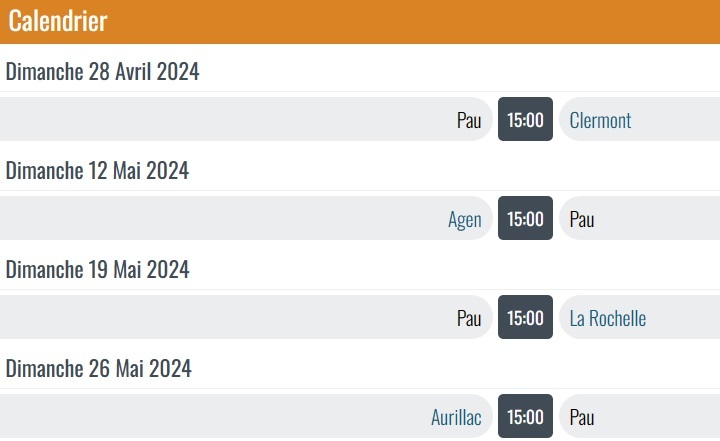Screen dimensions: 720x441
Task: Click home team Pau facing Clermont
Action: coord(469,121)
